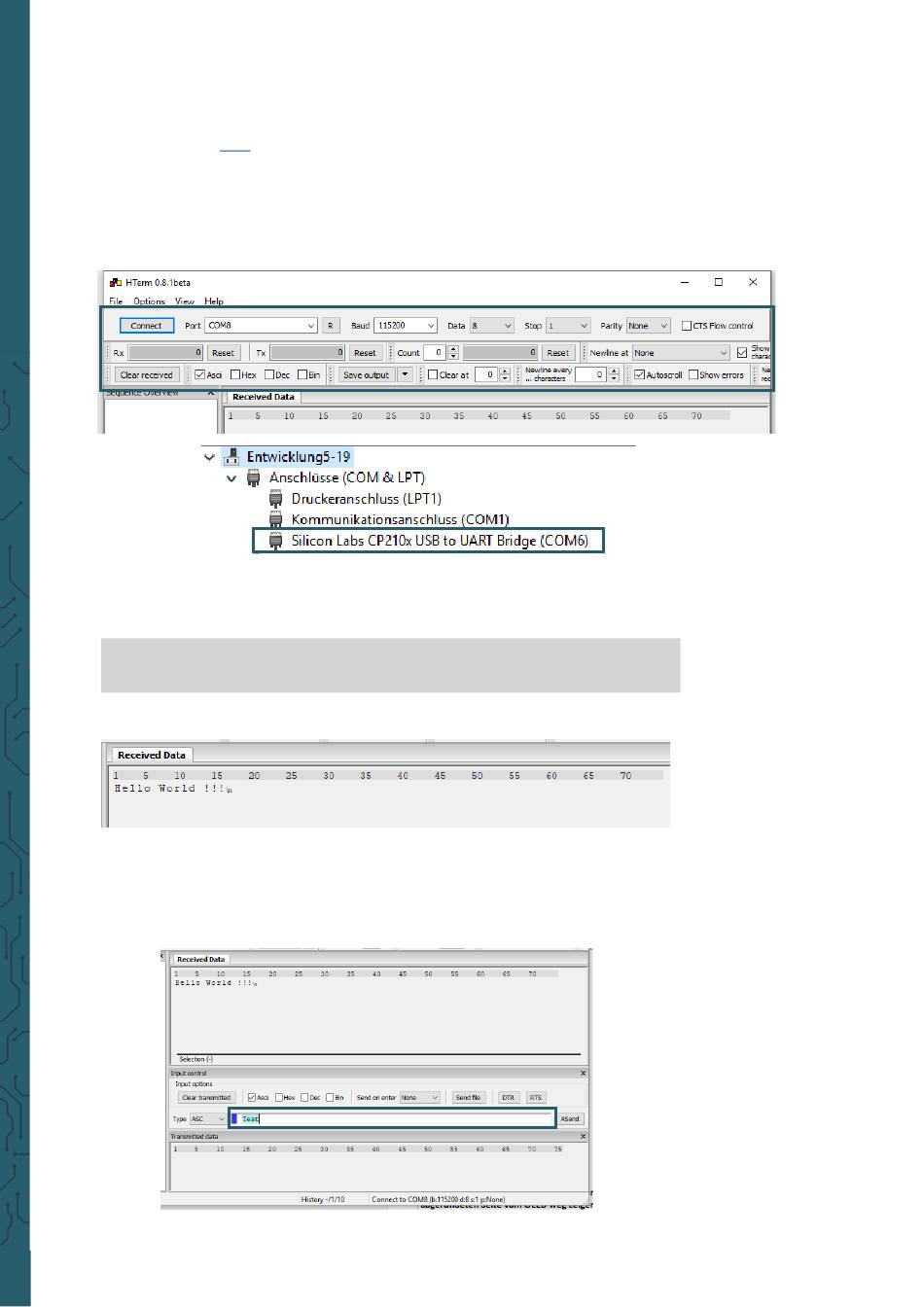Click the Send file button
924x1307 pixels.
coord(468,1098)
